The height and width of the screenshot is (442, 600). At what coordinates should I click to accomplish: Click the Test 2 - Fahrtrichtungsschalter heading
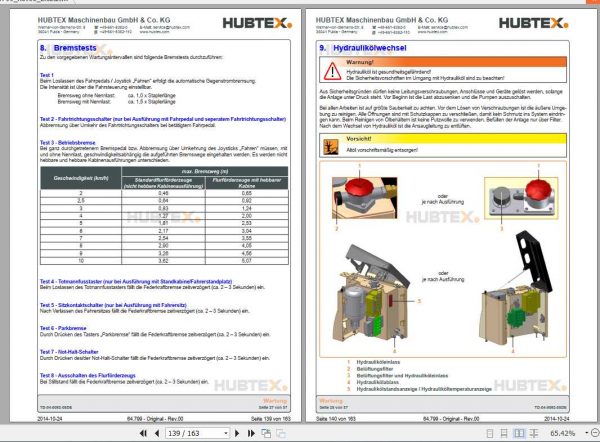tap(163, 119)
